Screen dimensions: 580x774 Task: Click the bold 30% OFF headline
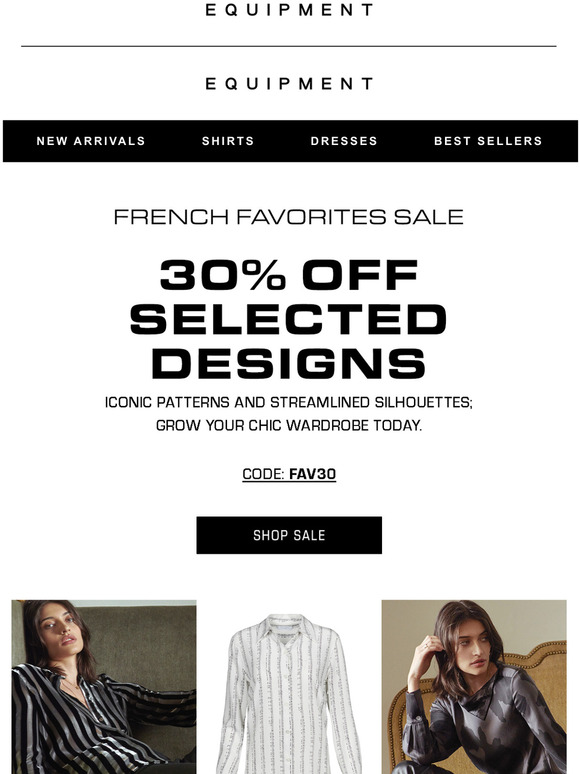click(289, 275)
